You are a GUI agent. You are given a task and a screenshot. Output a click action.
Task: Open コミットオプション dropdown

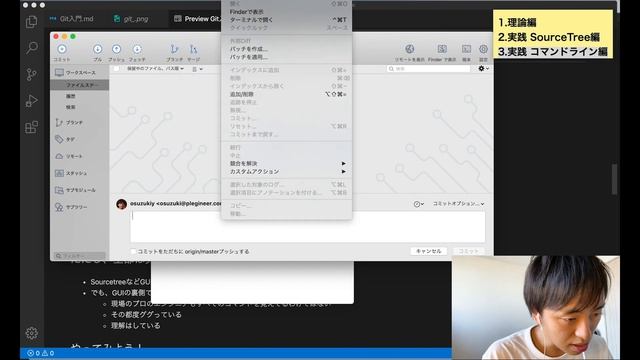click(458, 204)
